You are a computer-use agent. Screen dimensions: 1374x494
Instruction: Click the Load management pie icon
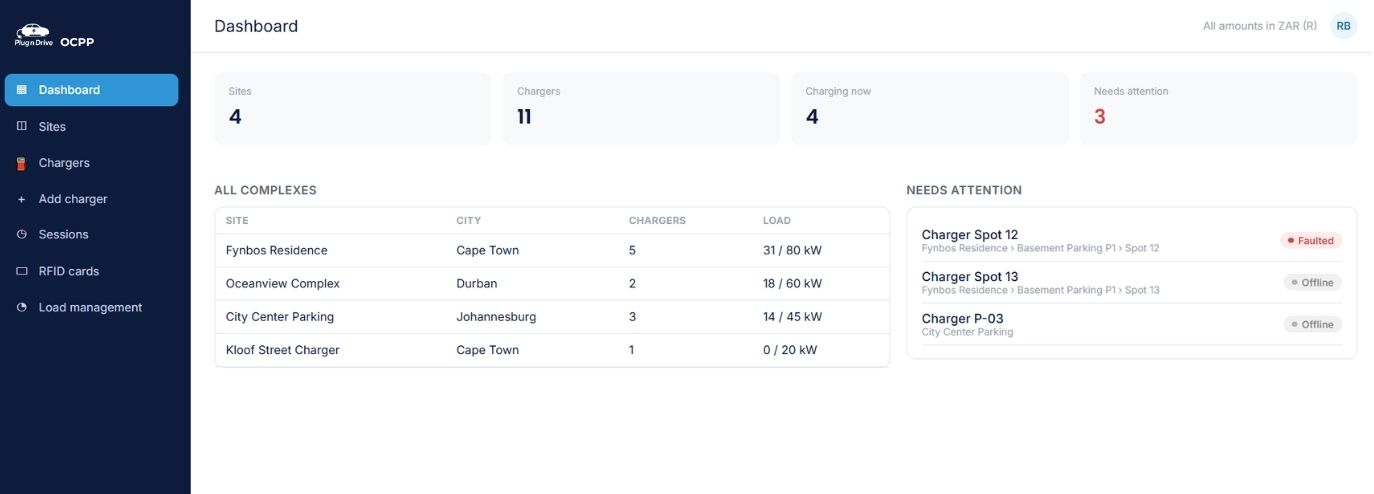[x=22, y=307]
